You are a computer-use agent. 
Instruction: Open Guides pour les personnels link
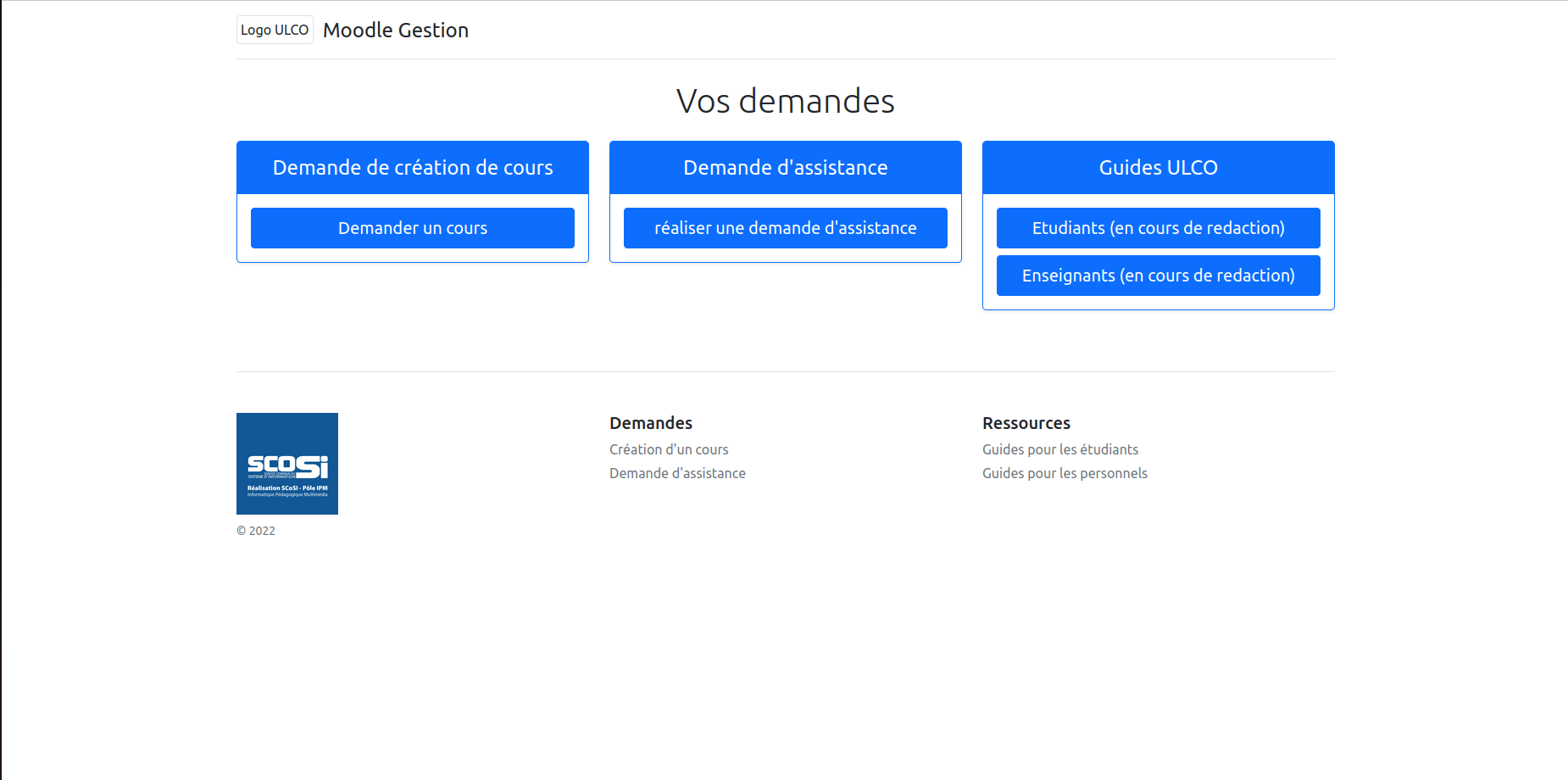pyautogui.click(x=1065, y=473)
